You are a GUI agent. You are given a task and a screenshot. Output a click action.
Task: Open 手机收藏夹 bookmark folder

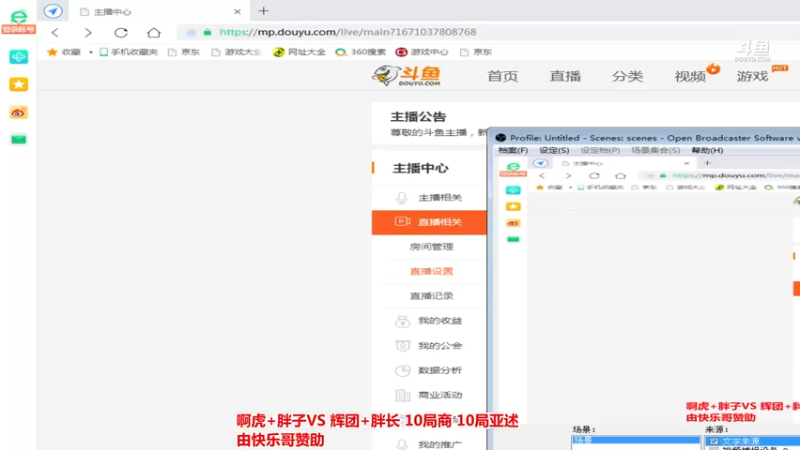click(x=129, y=52)
